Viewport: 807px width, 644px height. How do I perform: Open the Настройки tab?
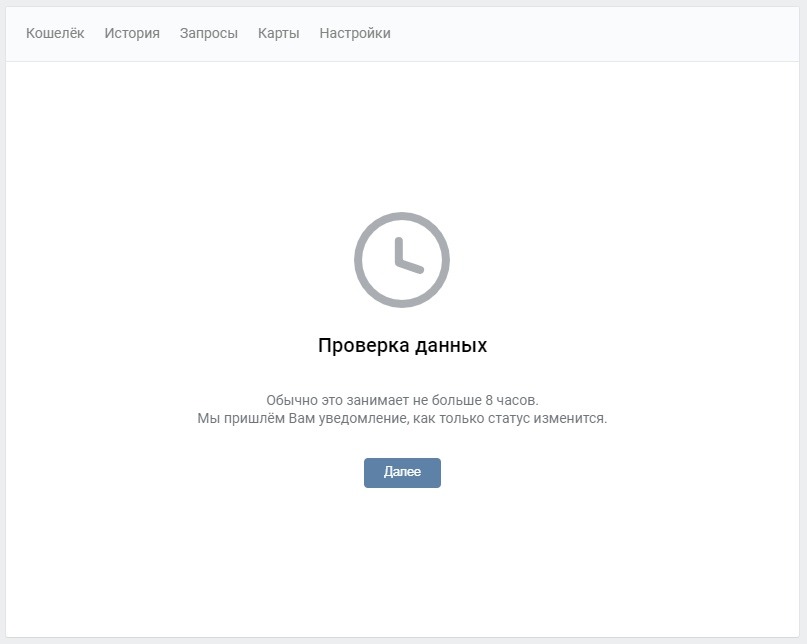(355, 33)
